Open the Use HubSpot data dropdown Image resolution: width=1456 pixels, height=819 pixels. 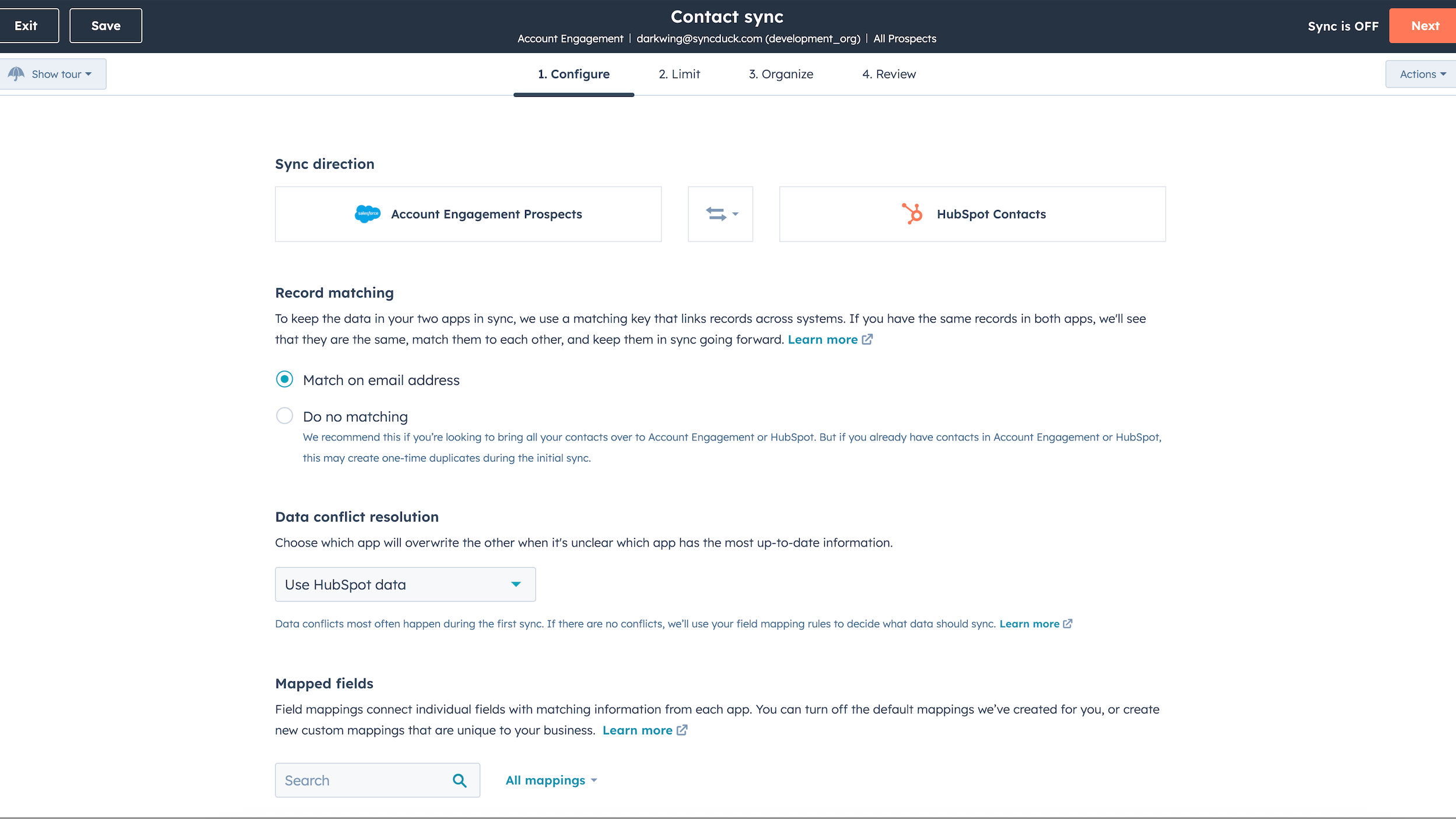pos(405,584)
